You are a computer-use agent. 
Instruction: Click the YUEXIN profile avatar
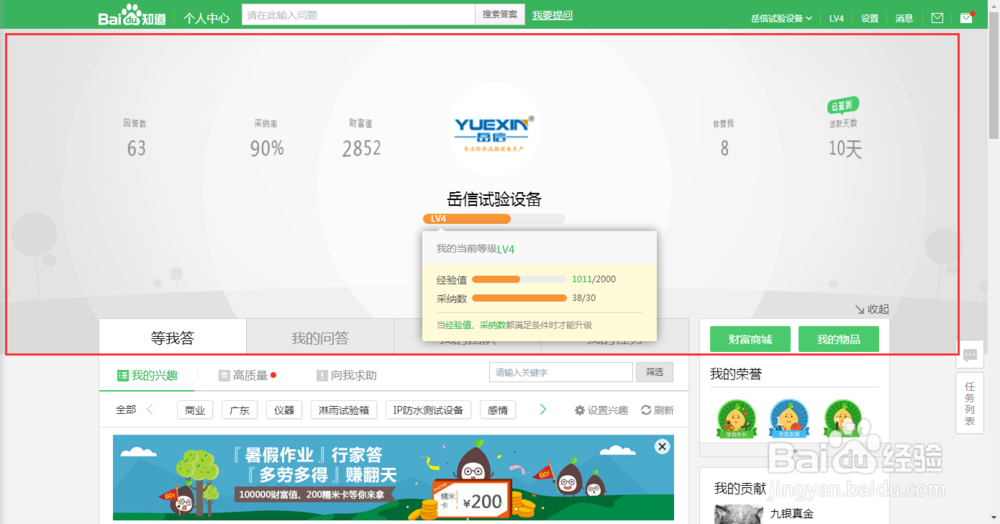click(x=494, y=129)
